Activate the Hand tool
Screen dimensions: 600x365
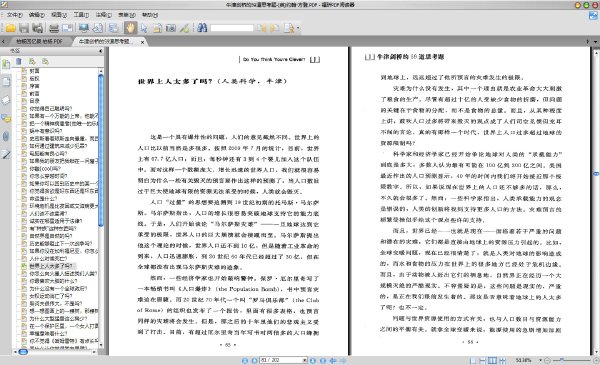pyautogui.click(x=130, y=28)
